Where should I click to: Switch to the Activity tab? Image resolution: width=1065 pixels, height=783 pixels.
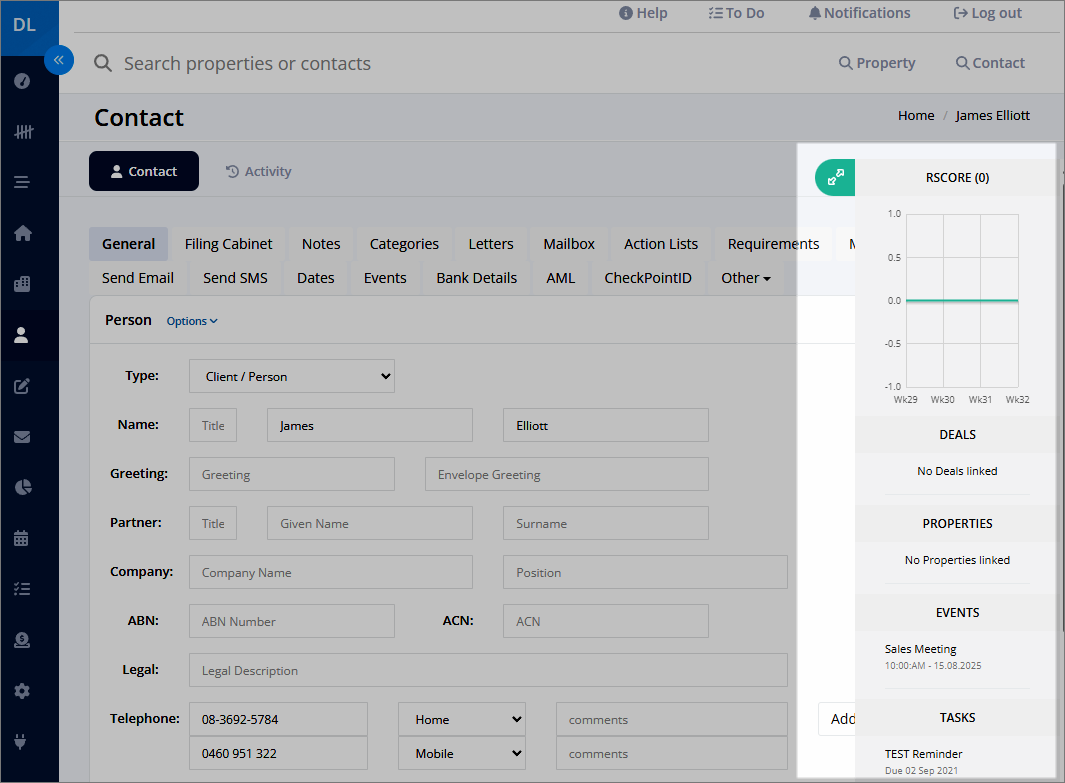(259, 171)
